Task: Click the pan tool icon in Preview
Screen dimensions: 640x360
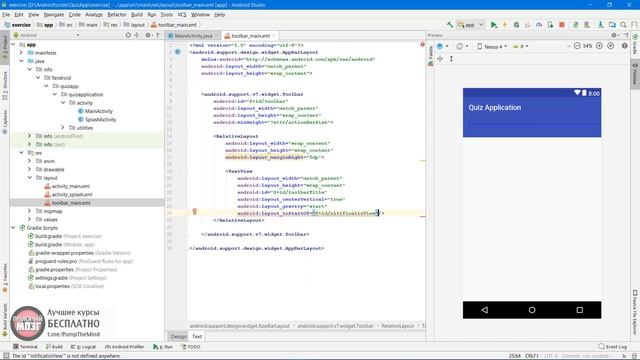Action: click(x=440, y=59)
